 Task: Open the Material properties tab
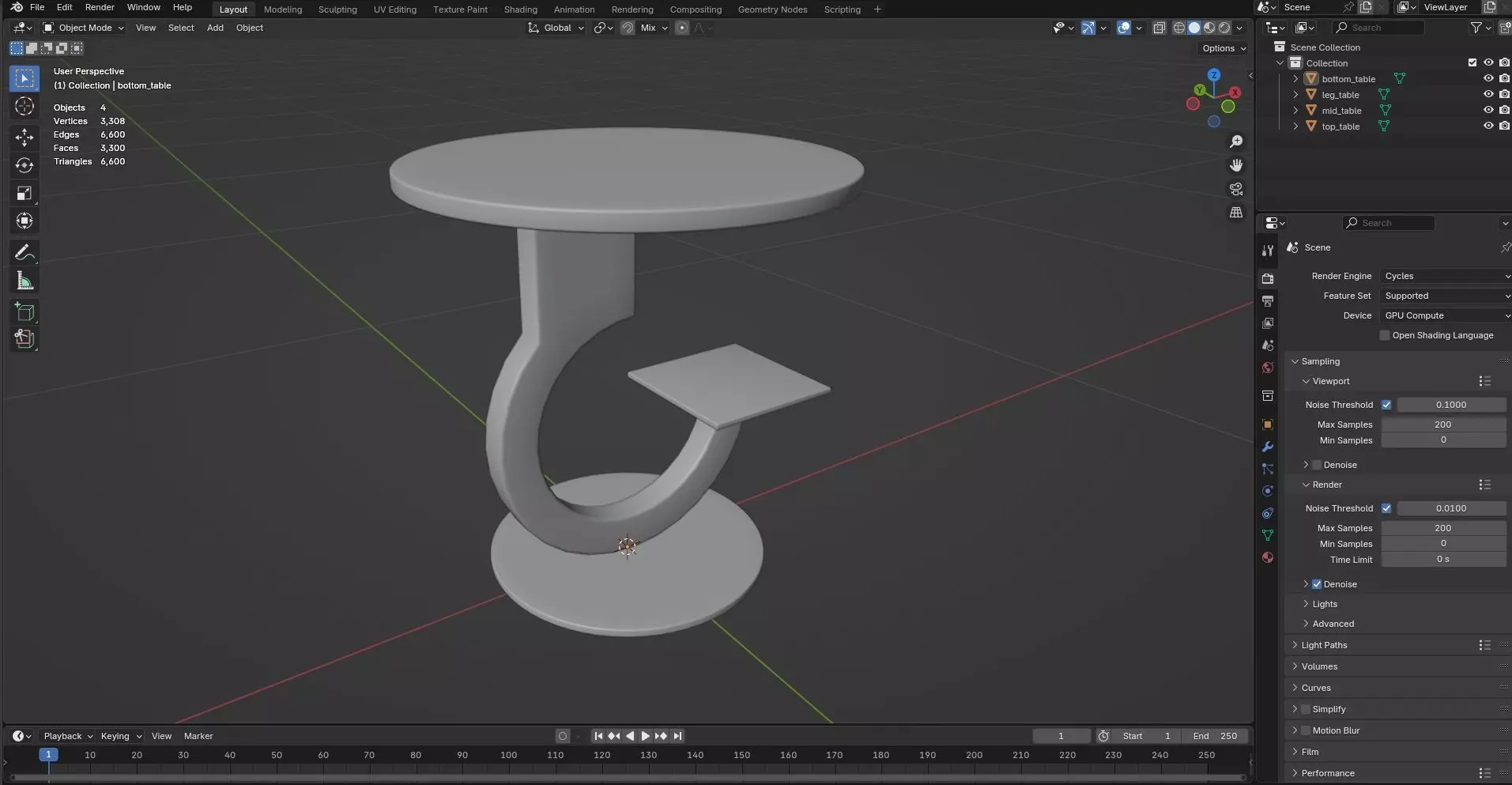(x=1268, y=557)
